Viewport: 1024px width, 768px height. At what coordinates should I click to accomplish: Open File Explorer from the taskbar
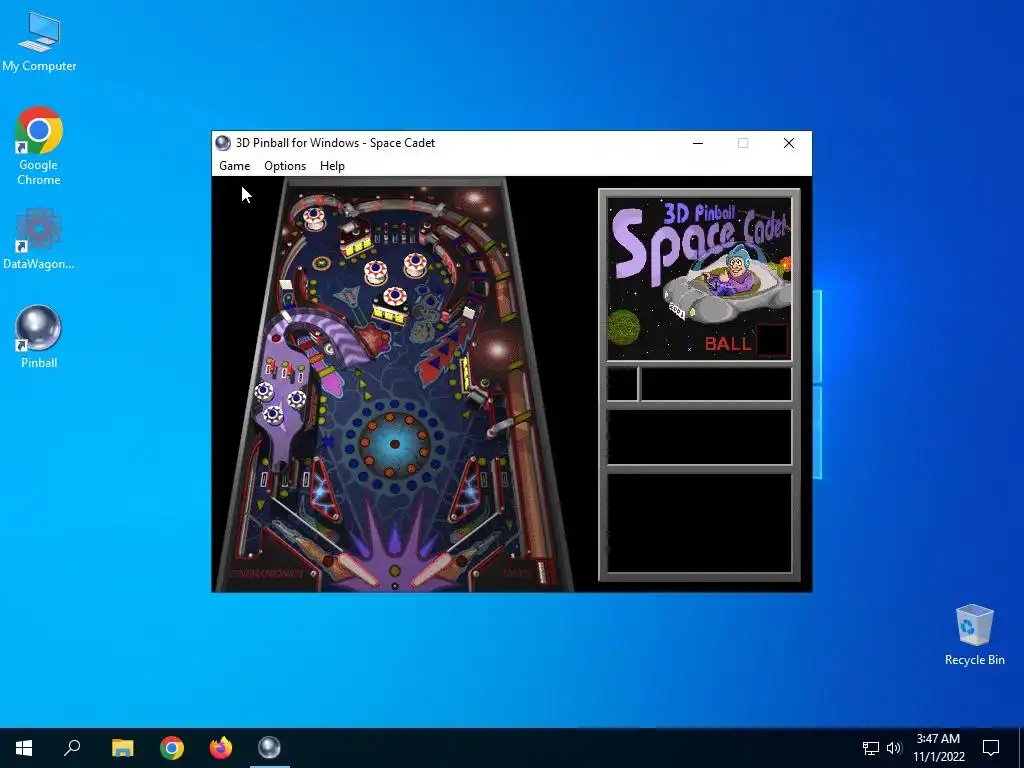pos(122,748)
